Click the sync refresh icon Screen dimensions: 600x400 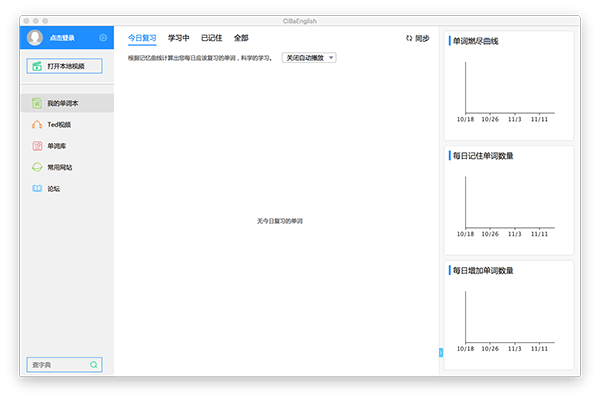(409, 38)
